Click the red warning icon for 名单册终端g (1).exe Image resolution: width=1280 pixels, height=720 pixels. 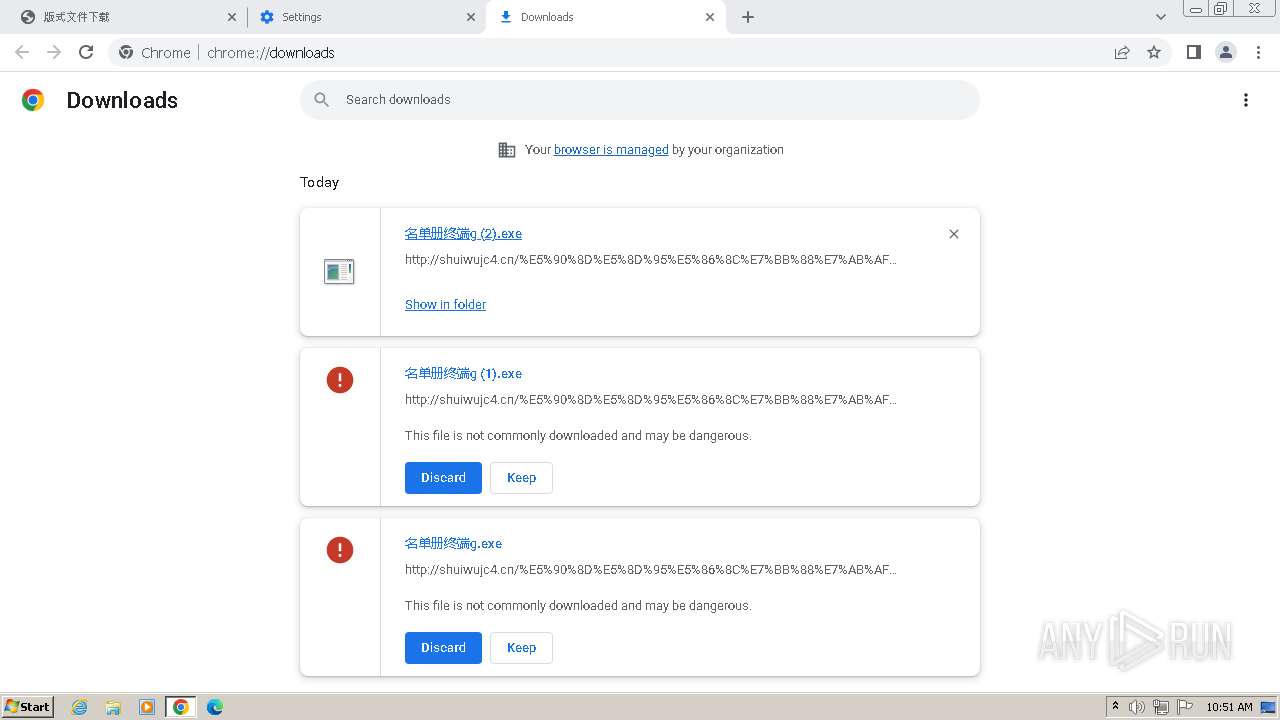[x=340, y=380]
